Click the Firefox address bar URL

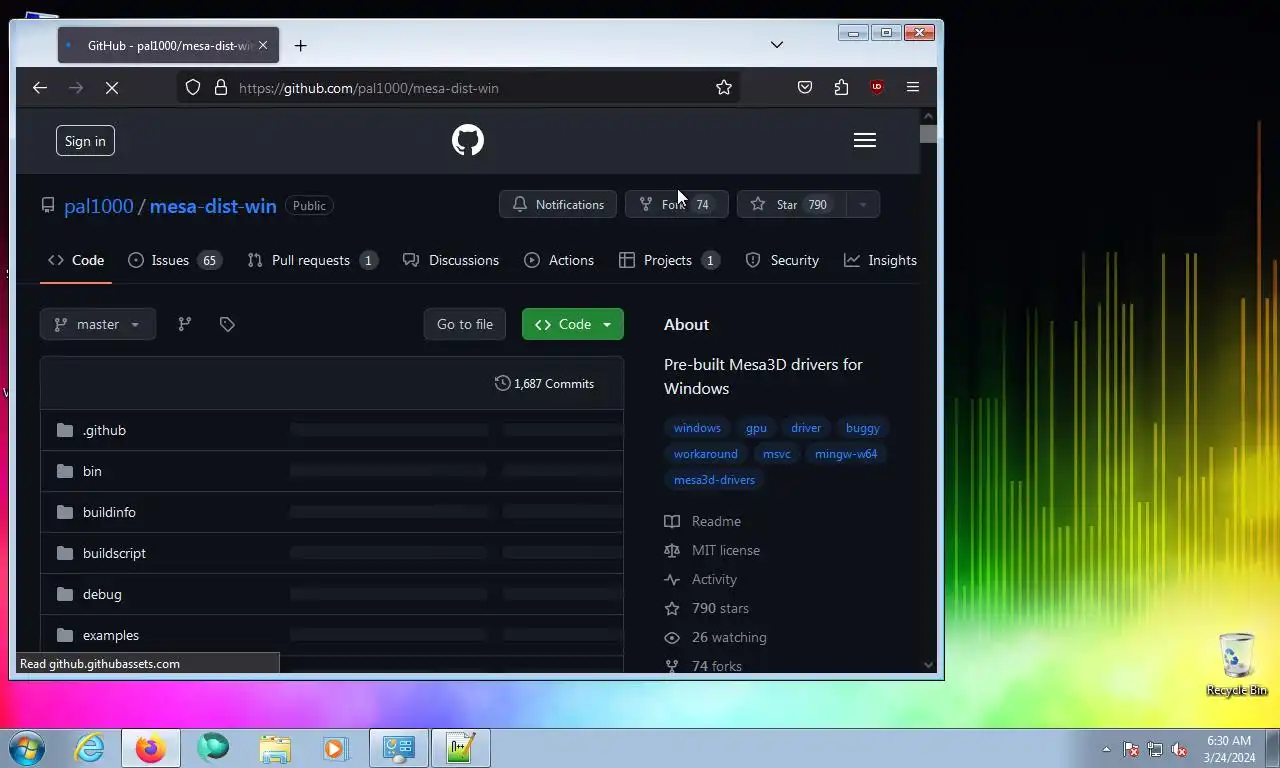pos(368,88)
